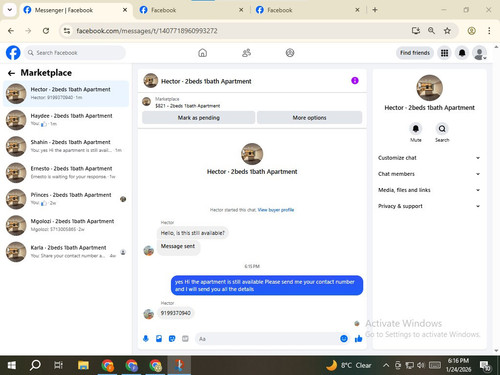Open Chrome's three-dot menu
The image size is (500, 375).
pyautogui.click(x=489, y=31)
